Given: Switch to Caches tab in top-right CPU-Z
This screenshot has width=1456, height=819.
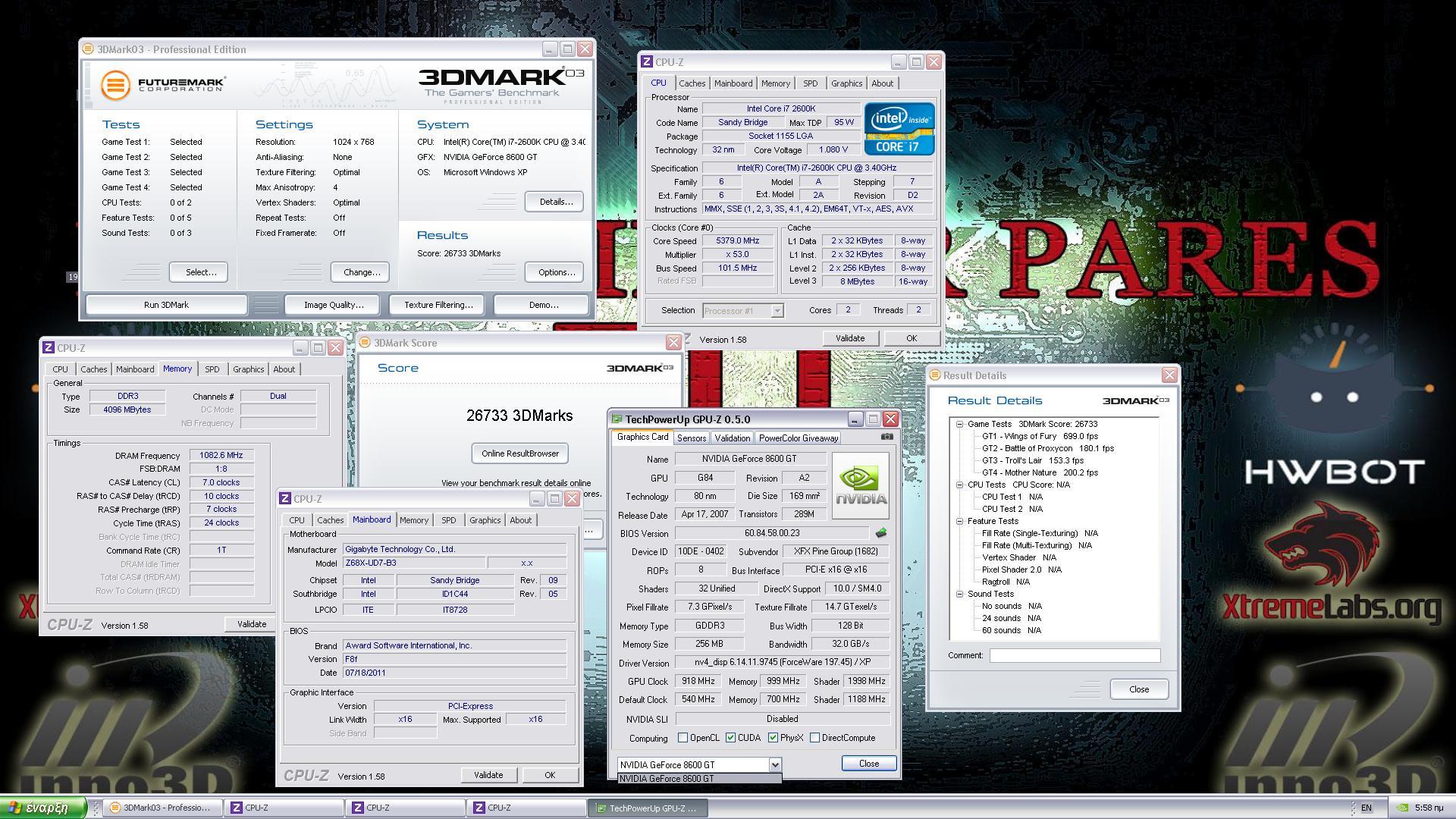Looking at the screenshot, I should (692, 83).
